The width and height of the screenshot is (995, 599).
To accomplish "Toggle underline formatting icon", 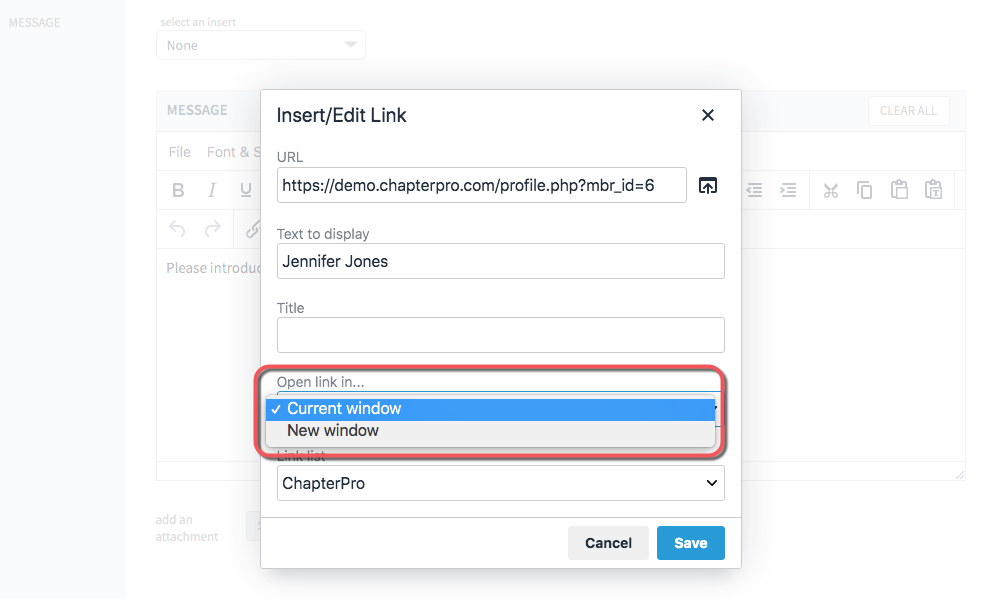I will [246, 190].
